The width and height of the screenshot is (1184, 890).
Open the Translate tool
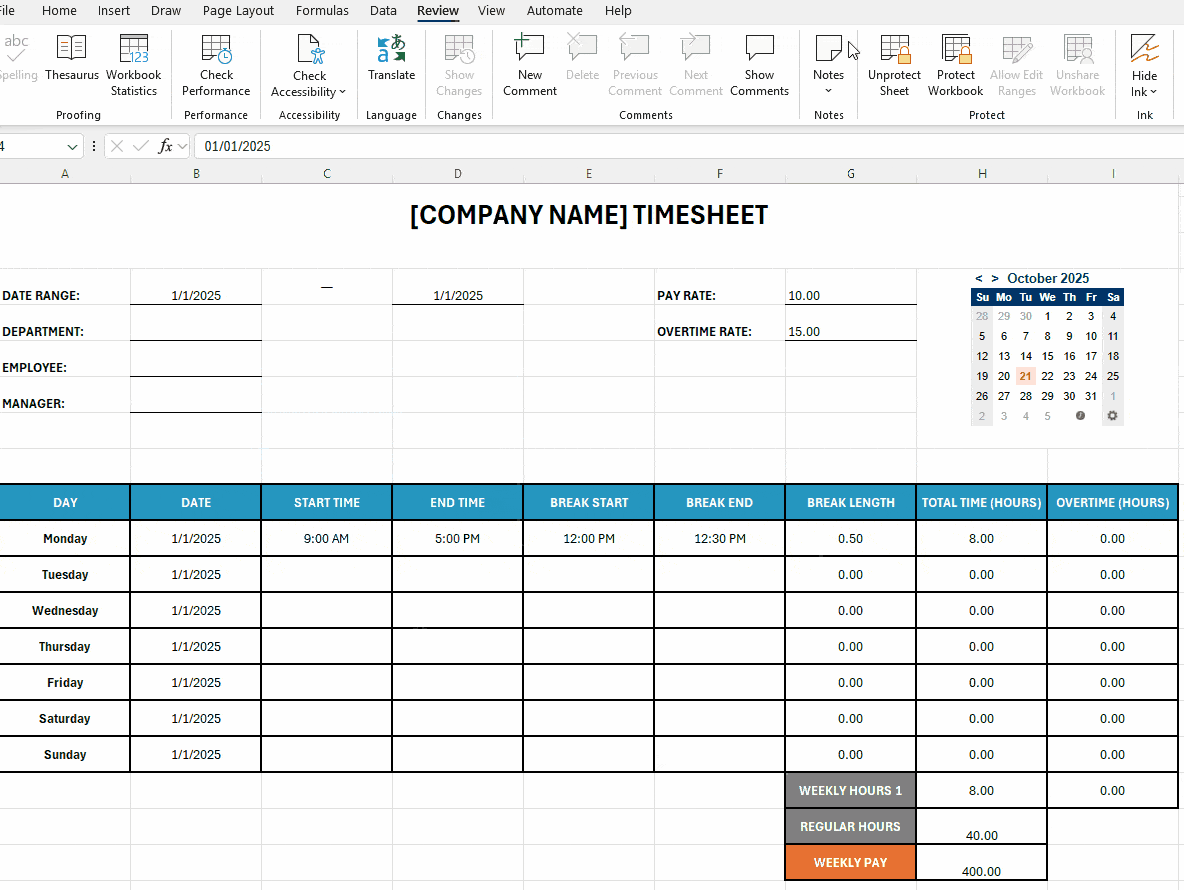tap(391, 63)
